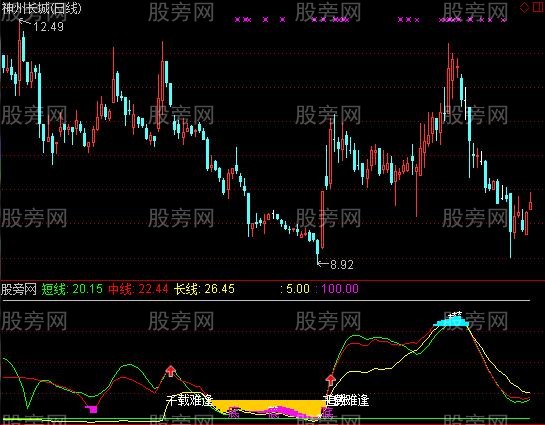Click the 千载难逢 signal text
545x425 pixels.
coord(189,401)
